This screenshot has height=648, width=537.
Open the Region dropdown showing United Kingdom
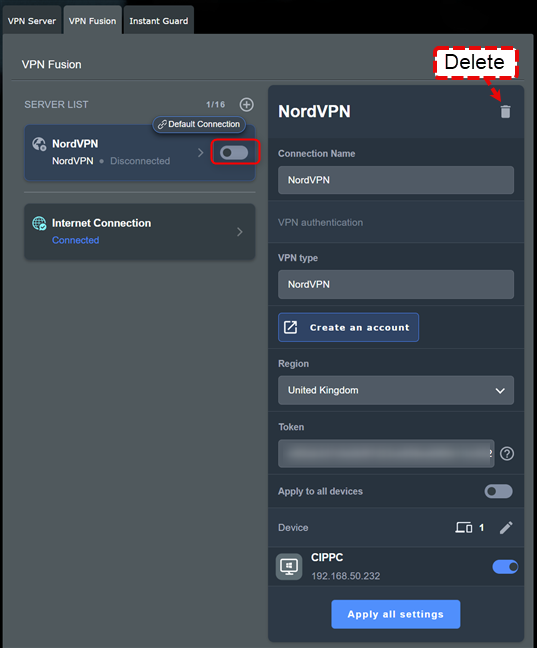396,391
